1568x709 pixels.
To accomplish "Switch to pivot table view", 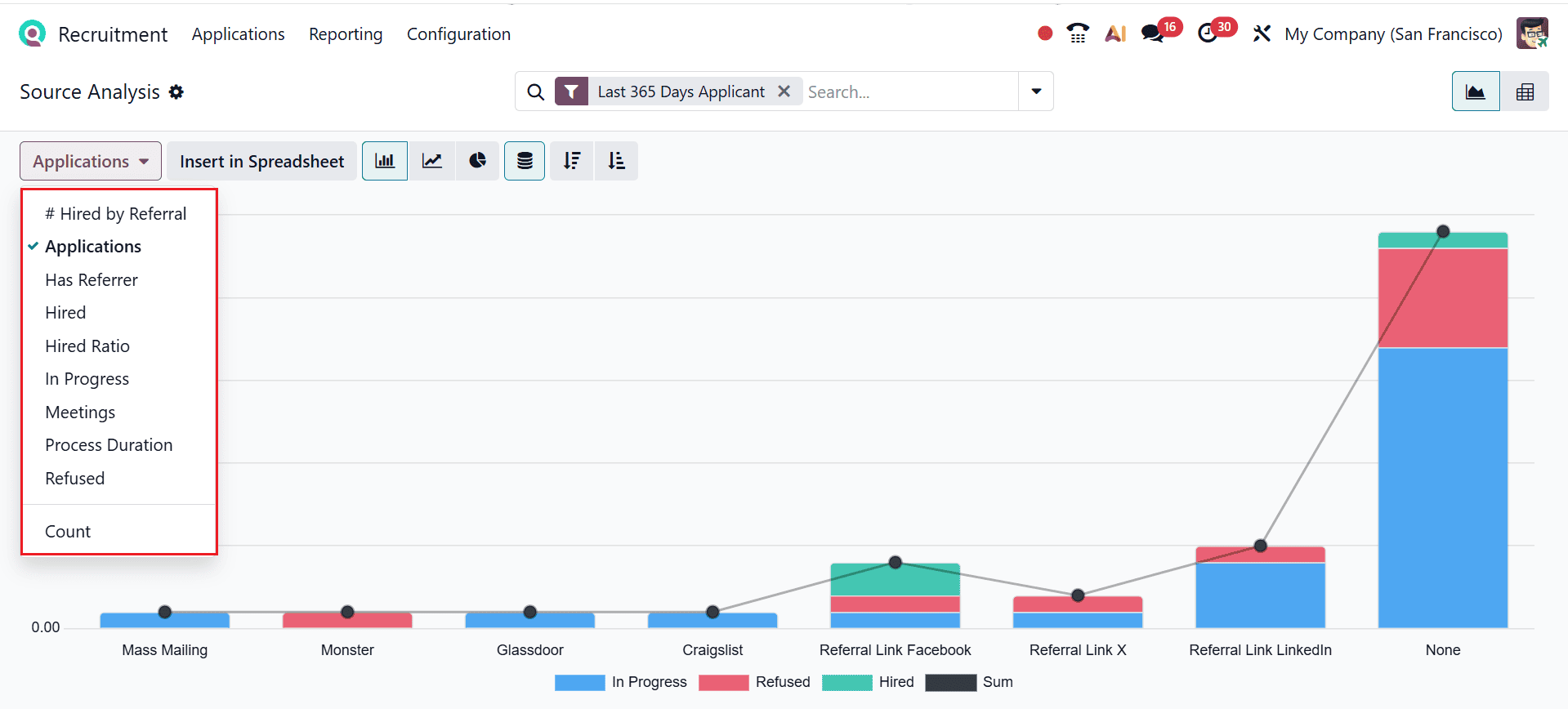I will [1525, 91].
